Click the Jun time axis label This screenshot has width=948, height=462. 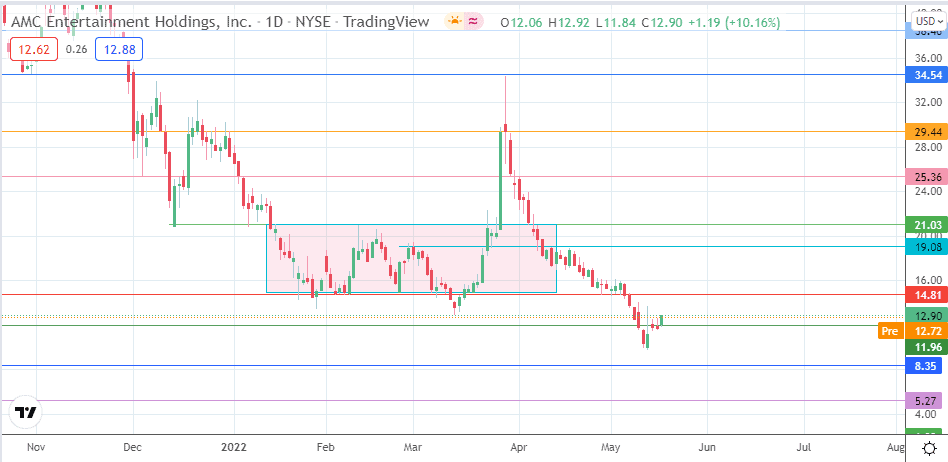pyautogui.click(x=707, y=447)
